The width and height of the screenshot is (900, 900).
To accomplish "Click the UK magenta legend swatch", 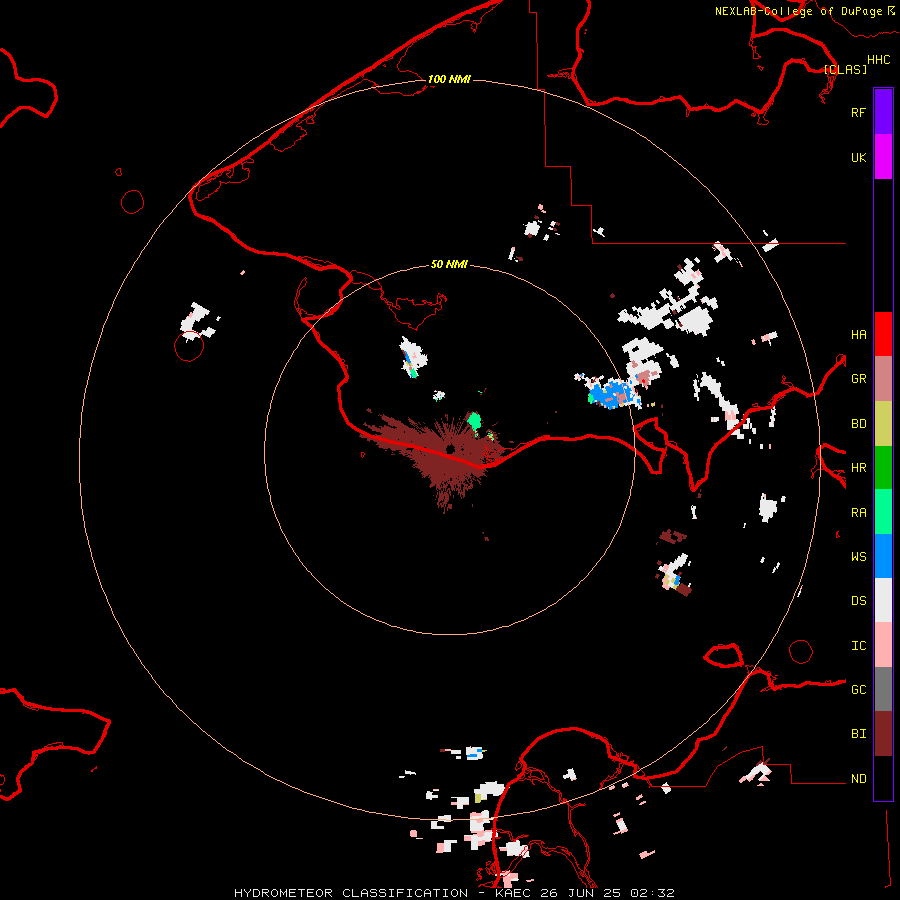I will (x=883, y=157).
